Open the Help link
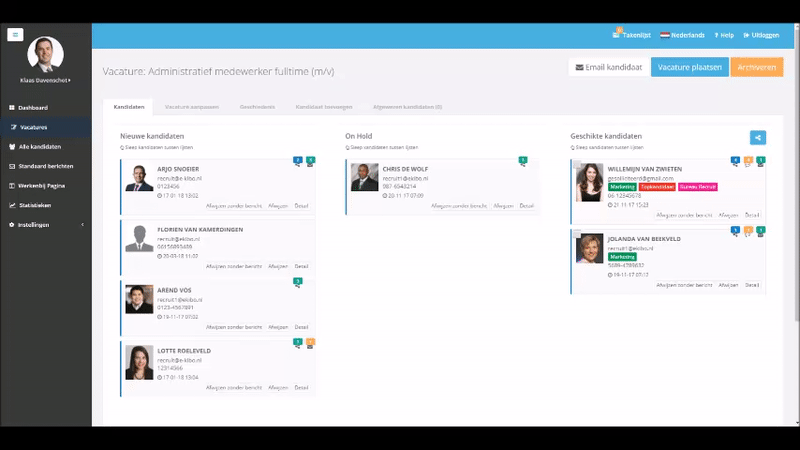Screen dimensions: 800x450 [x=724, y=35]
